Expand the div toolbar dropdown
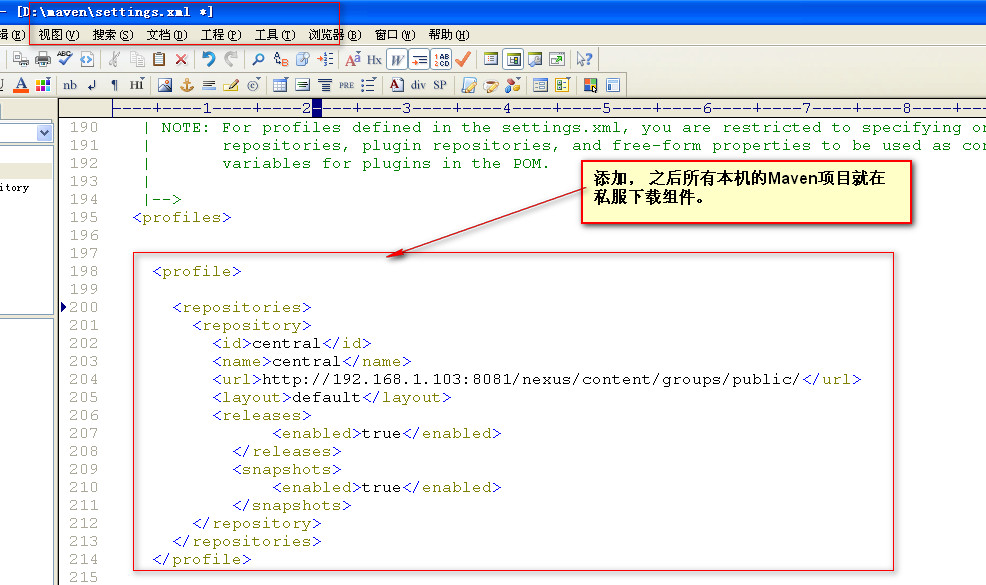 (418, 84)
